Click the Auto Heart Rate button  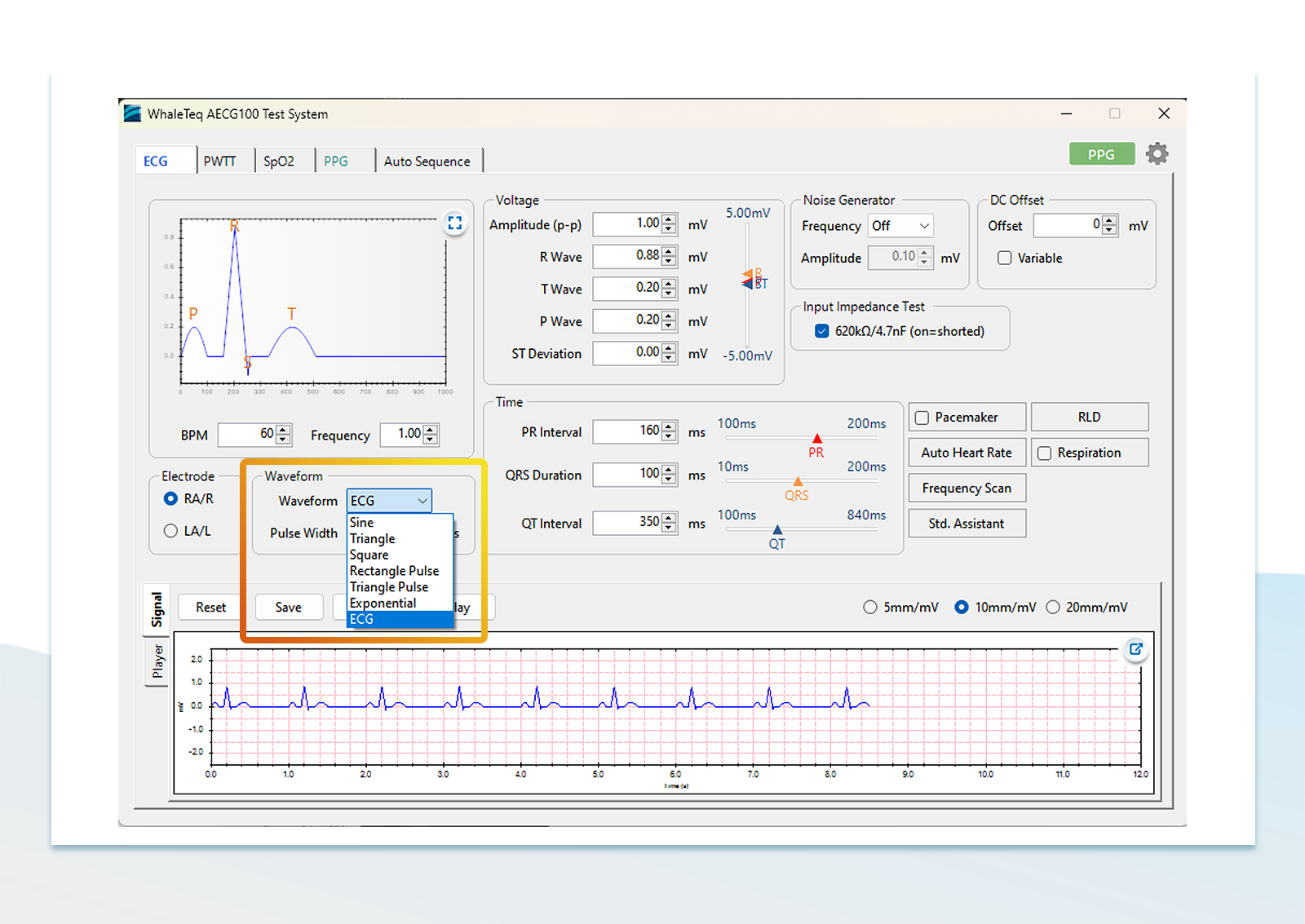[x=967, y=453]
